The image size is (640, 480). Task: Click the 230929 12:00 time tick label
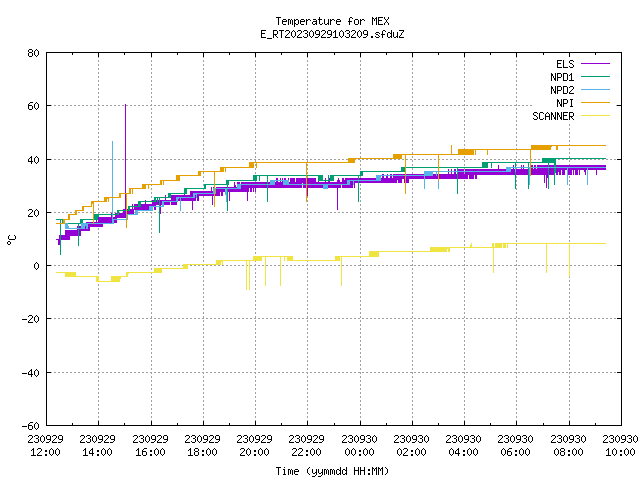point(45,446)
